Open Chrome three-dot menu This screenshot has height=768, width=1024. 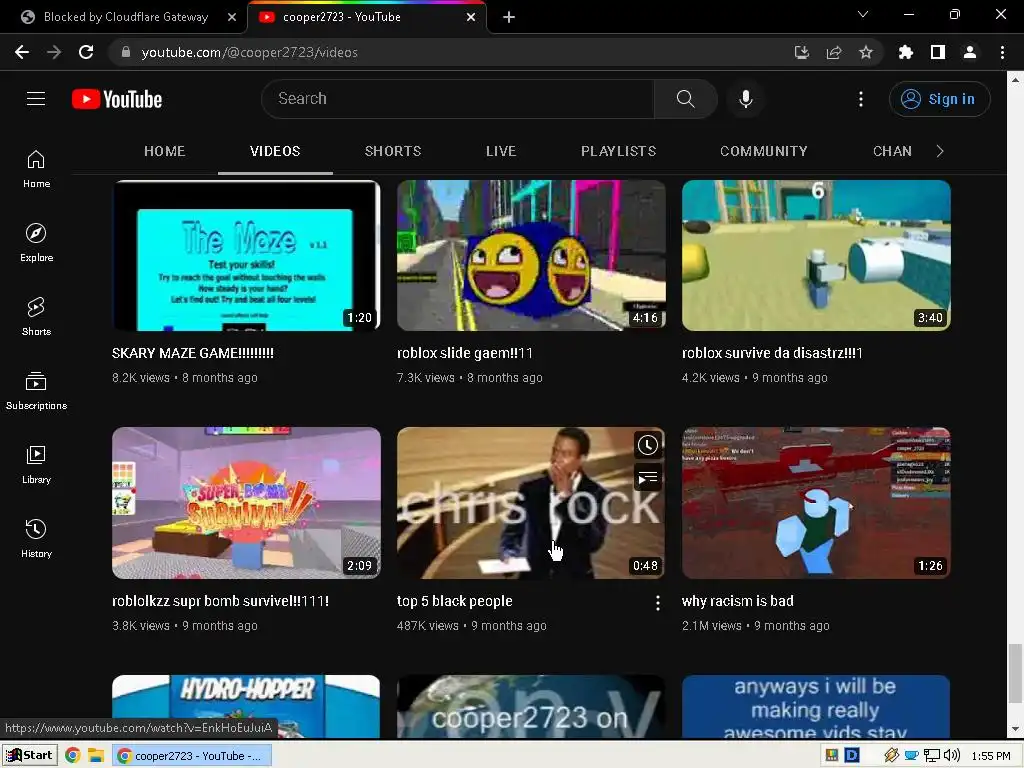pos(1002,52)
